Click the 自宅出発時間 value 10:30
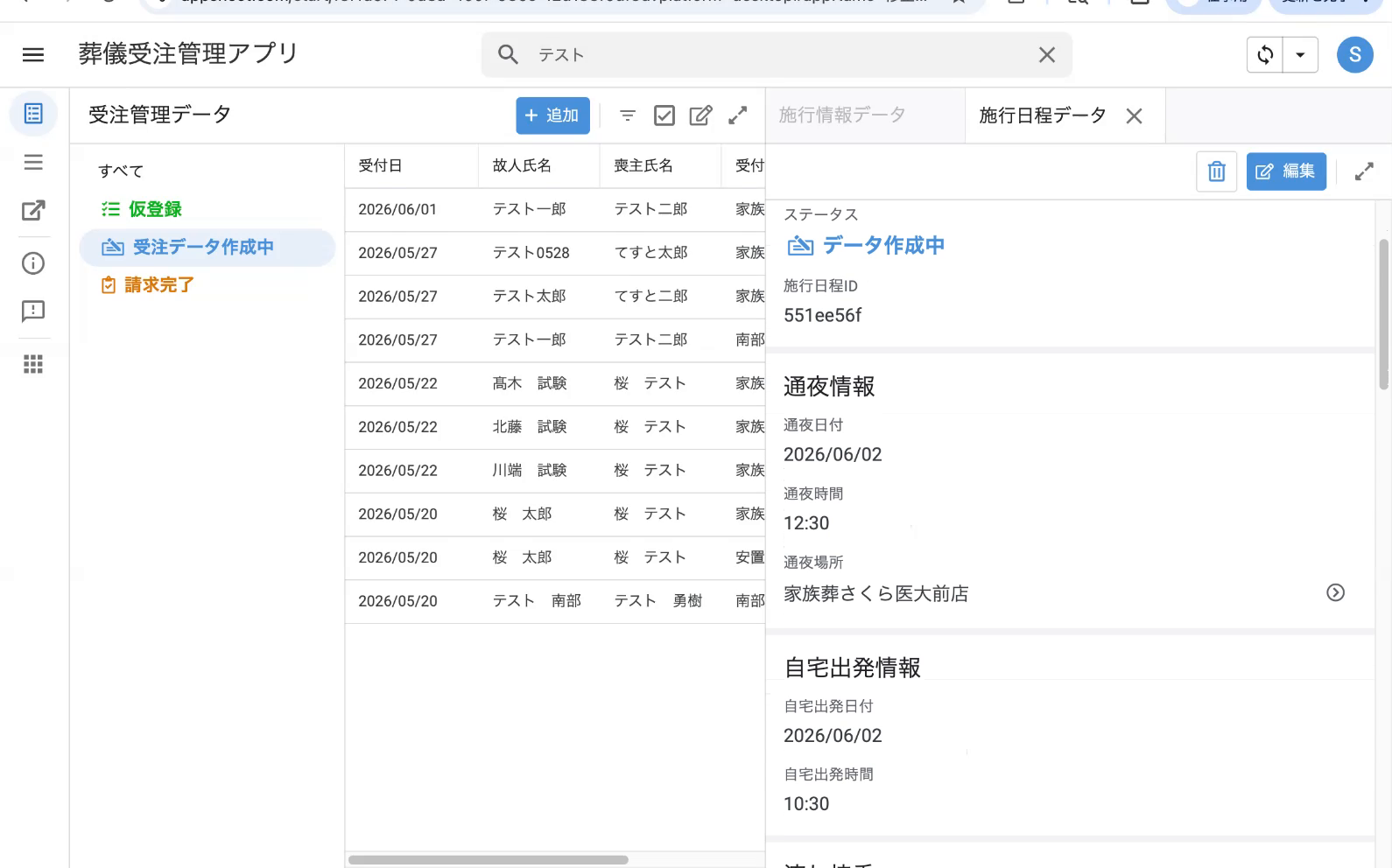 tap(806, 804)
